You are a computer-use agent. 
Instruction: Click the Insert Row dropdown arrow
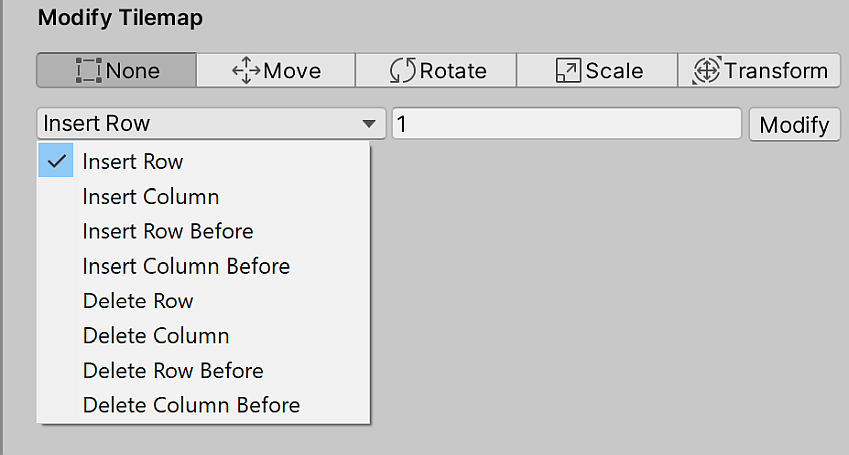369,124
